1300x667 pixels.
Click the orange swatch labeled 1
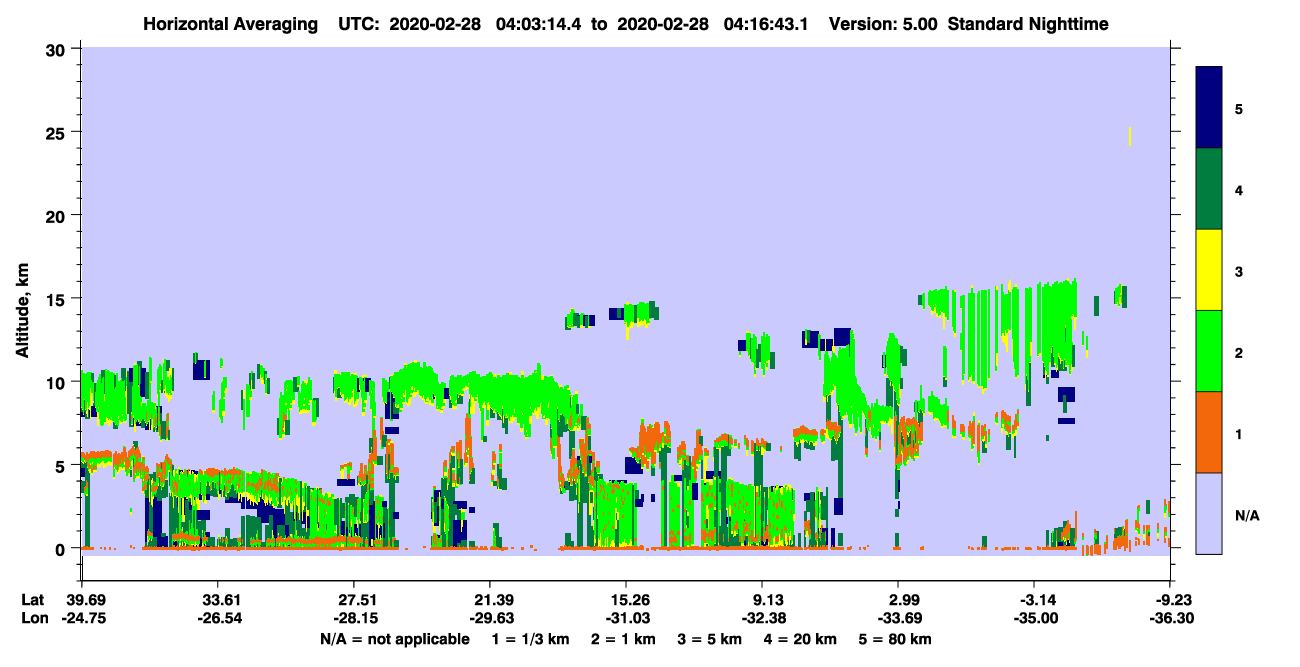coord(1209,432)
